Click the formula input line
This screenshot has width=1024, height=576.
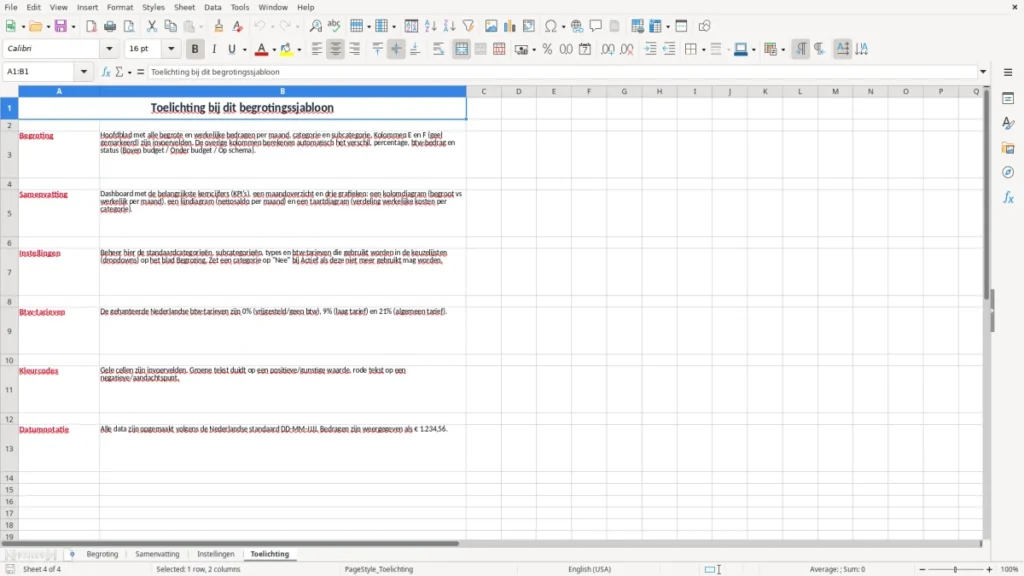(562, 72)
